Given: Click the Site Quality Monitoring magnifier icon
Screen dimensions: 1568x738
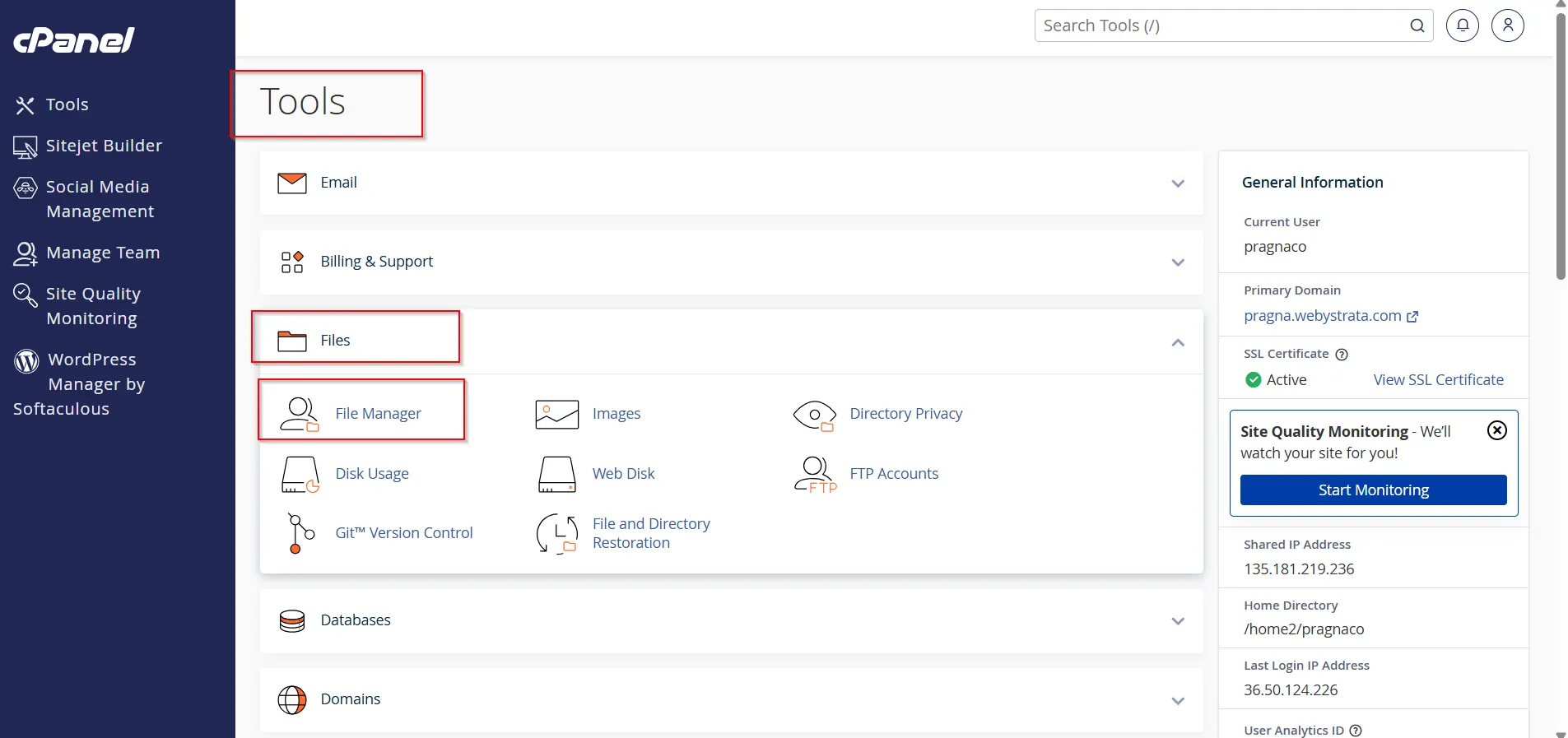Looking at the screenshot, I should pos(26,295).
